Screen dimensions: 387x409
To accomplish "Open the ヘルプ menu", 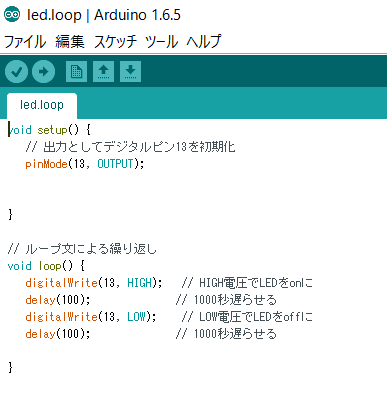I will [x=203, y=42].
